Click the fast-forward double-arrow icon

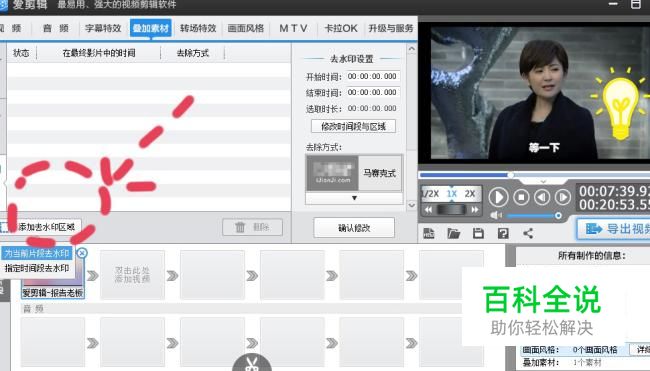[x=475, y=210]
